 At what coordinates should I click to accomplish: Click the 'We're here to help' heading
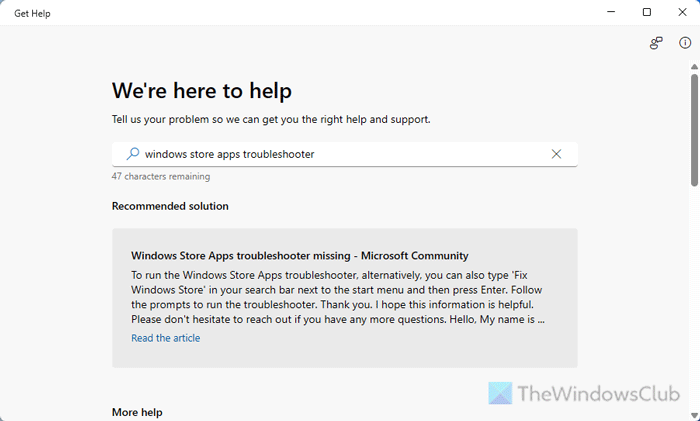click(202, 91)
